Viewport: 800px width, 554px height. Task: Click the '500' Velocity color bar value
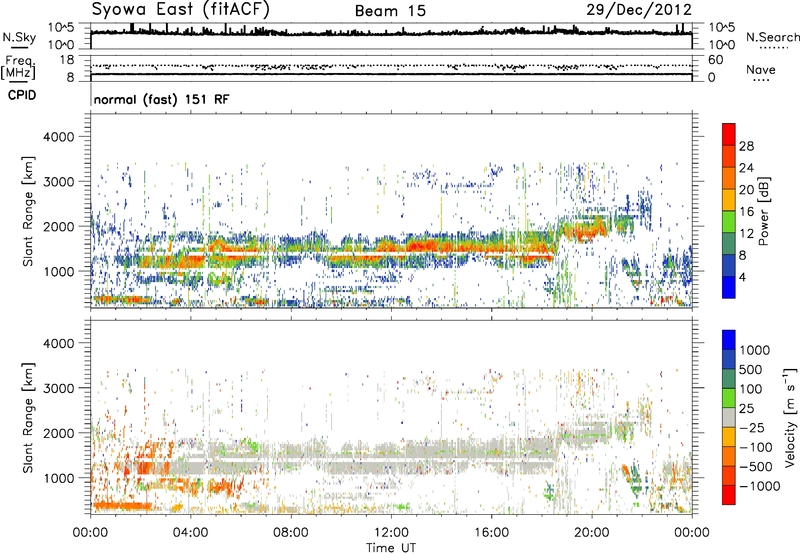point(751,370)
